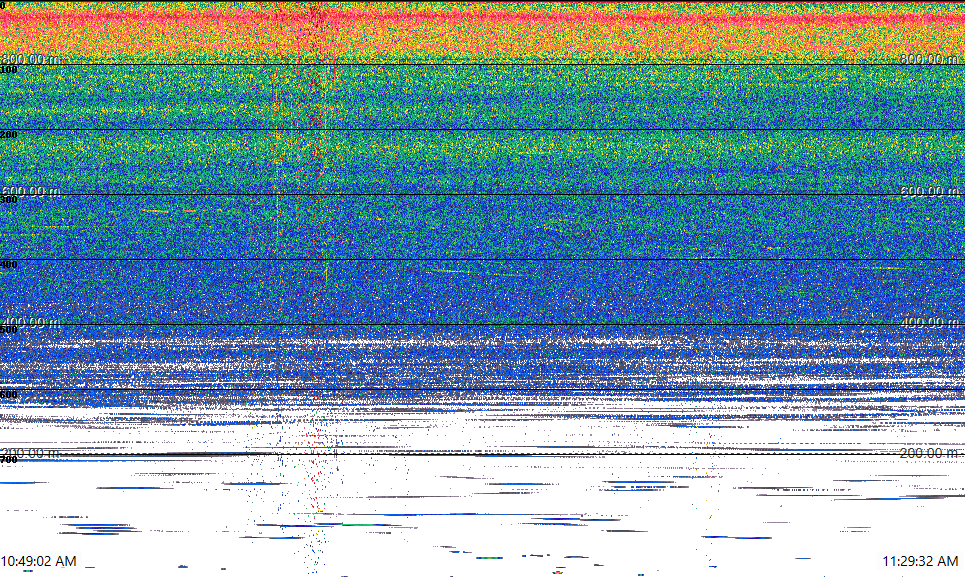This screenshot has width=965, height=578.
Task: Click the 300 range marker label
Action: [x=9, y=199]
